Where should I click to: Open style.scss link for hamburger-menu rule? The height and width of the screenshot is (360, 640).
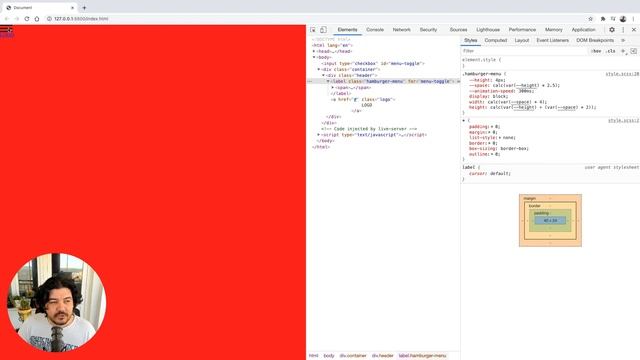(622, 74)
